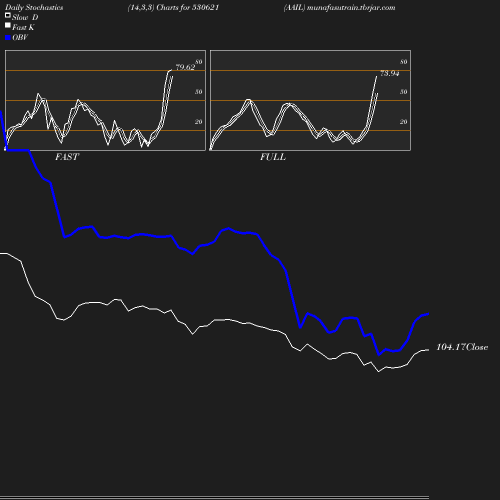
Task: Click the end of blue OBV line
Action: click(x=428, y=314)
